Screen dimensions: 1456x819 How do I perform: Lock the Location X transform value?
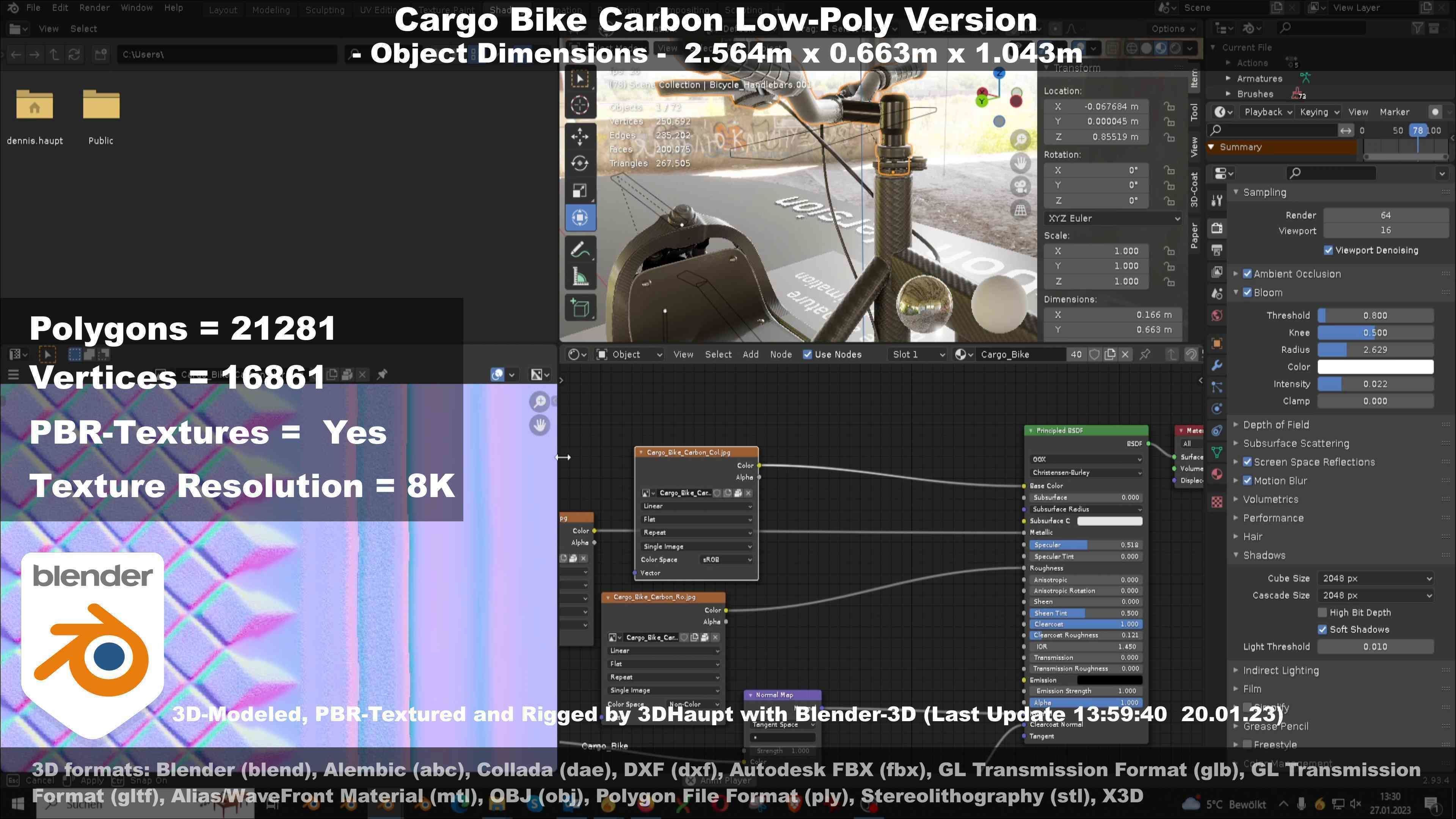tap(1169, 106)
